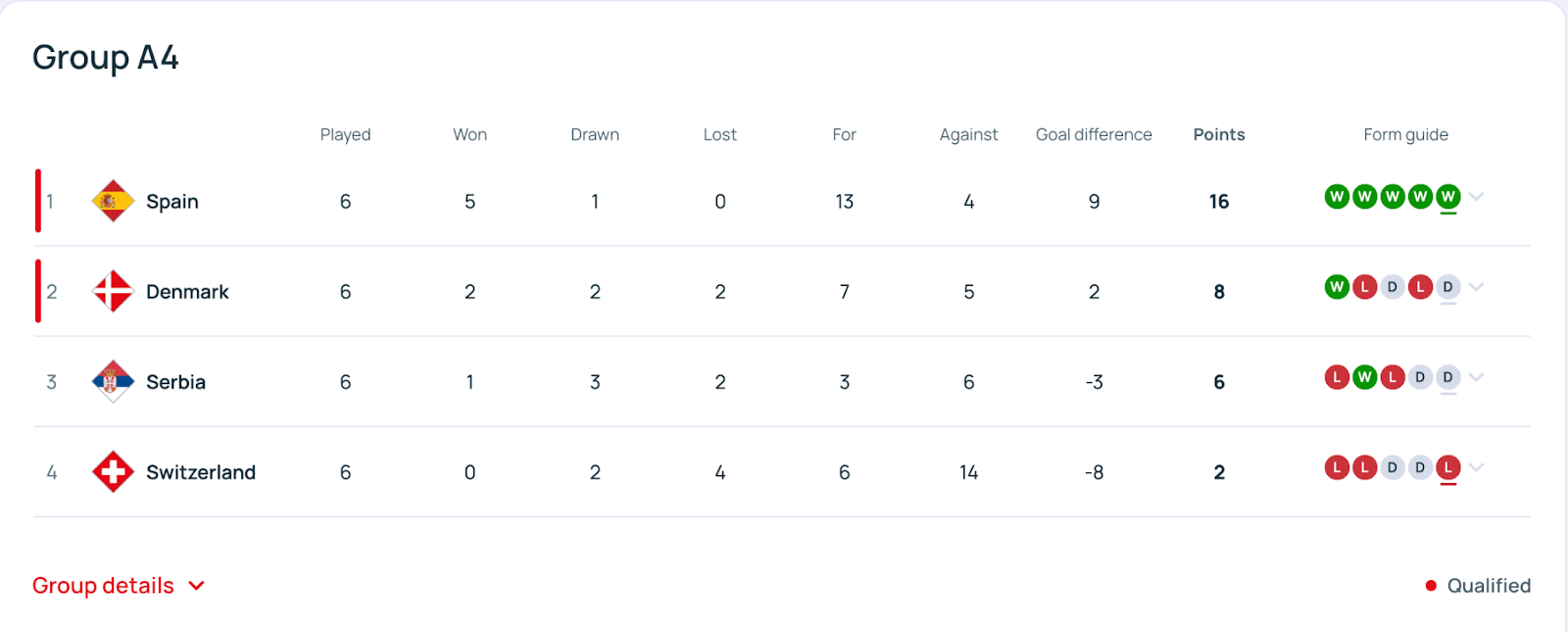1568x632 pixels.
Task: Open the Group details dropdown
Action: pyautogui.click(x=119, y=586)
